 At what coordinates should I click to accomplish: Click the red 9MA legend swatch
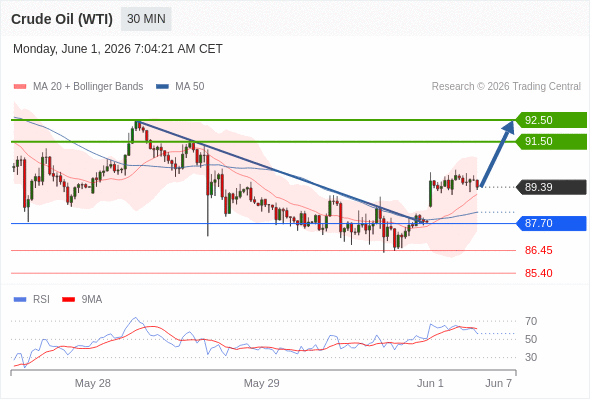tap(68, 300)
